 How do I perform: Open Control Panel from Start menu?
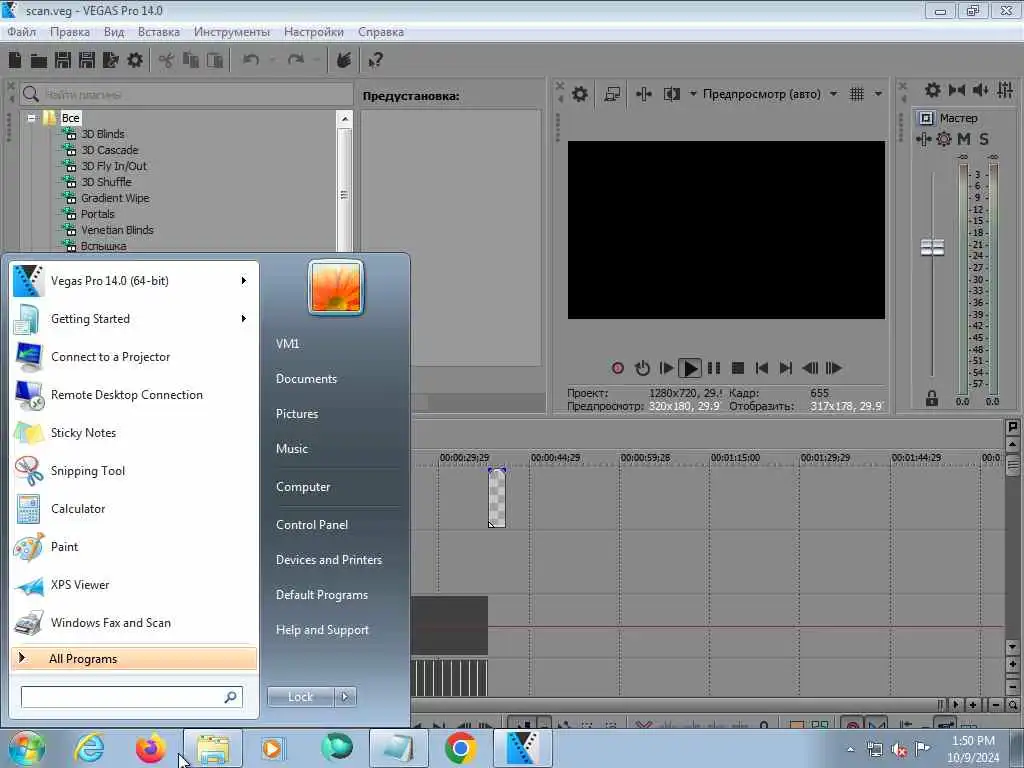coord(312,525)
